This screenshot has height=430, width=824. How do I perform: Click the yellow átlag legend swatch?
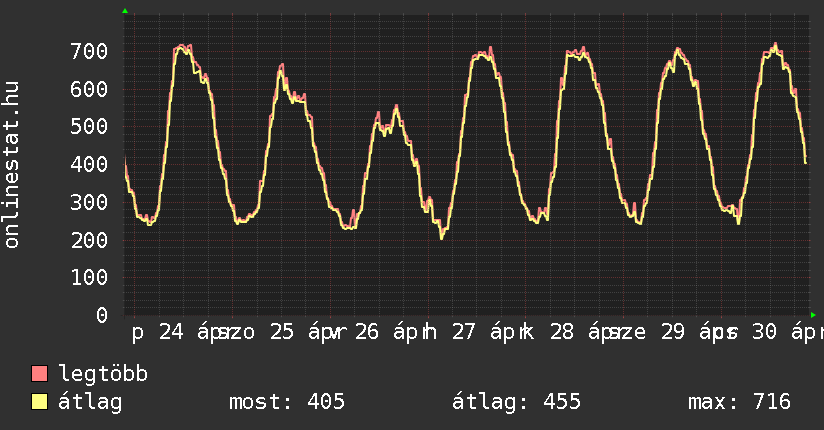[40, 403]
